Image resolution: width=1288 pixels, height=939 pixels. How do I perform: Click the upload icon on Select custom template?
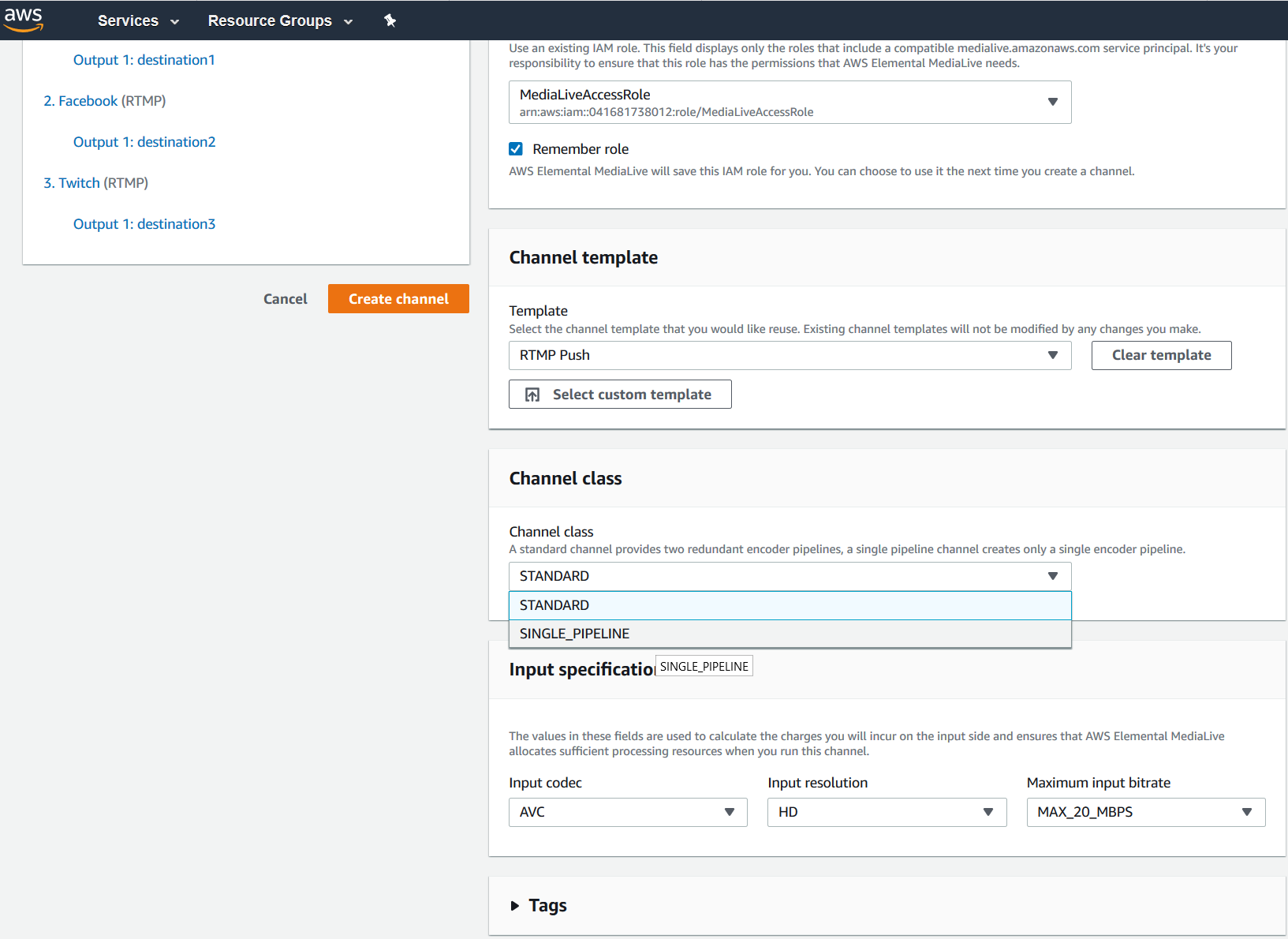[532, 395]
